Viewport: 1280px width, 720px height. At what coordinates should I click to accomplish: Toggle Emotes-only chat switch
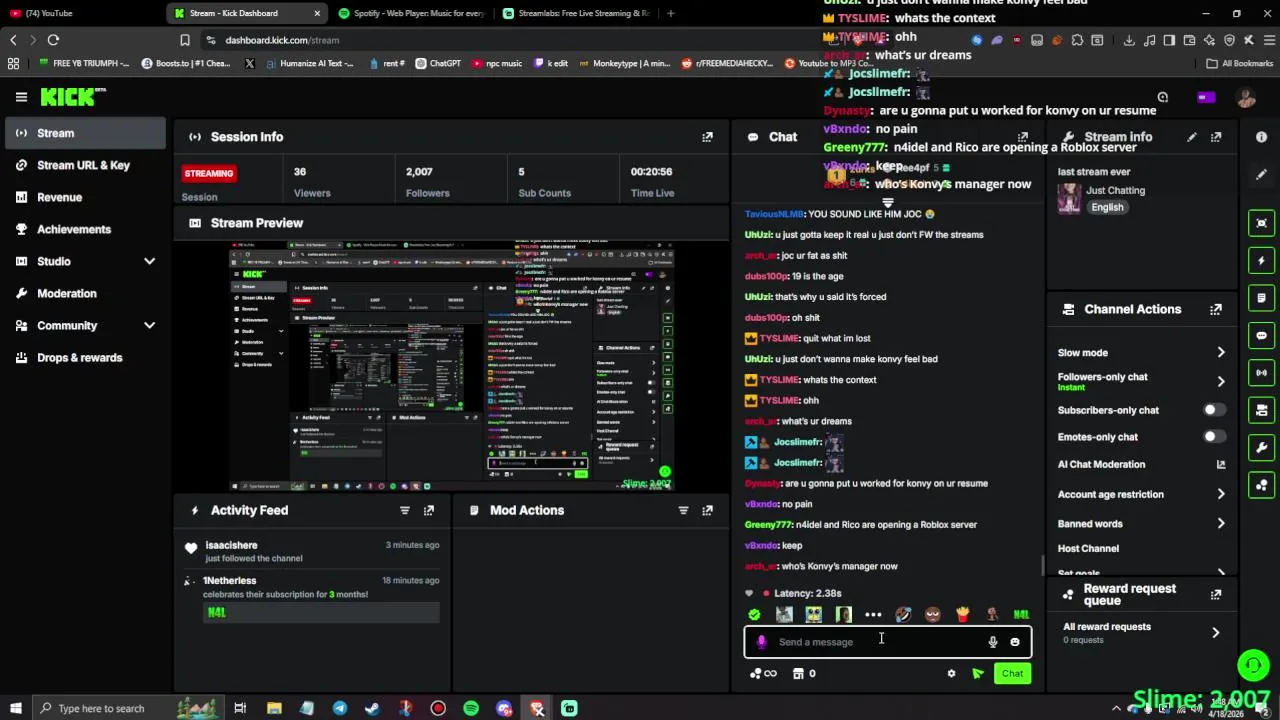(x=1213, y=437)
